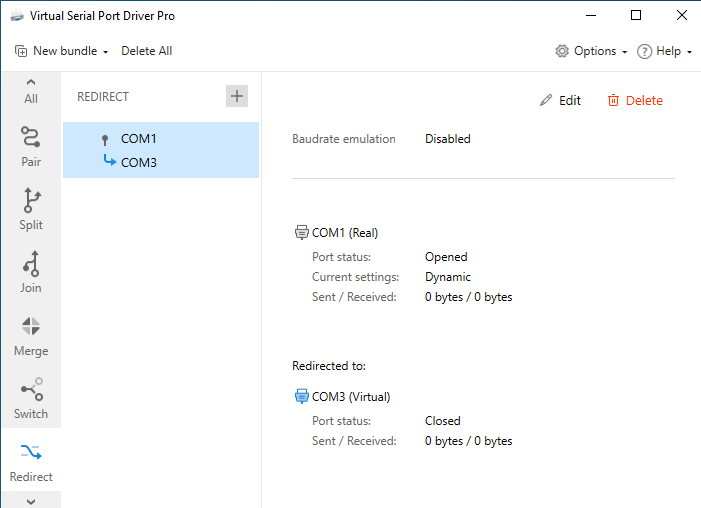
Task: Click the sidebar scroll-up chevron
Action: tap(31, 82)
